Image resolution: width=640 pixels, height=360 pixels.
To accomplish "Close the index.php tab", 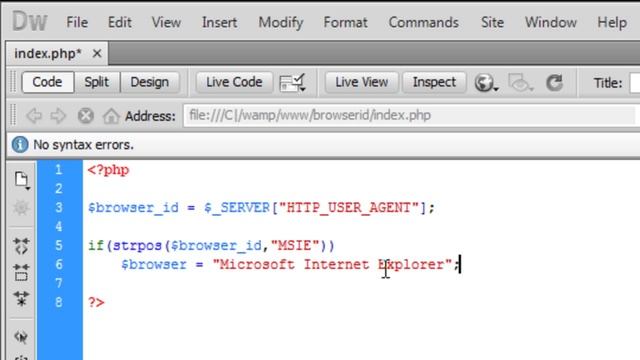I will (97, 53).
